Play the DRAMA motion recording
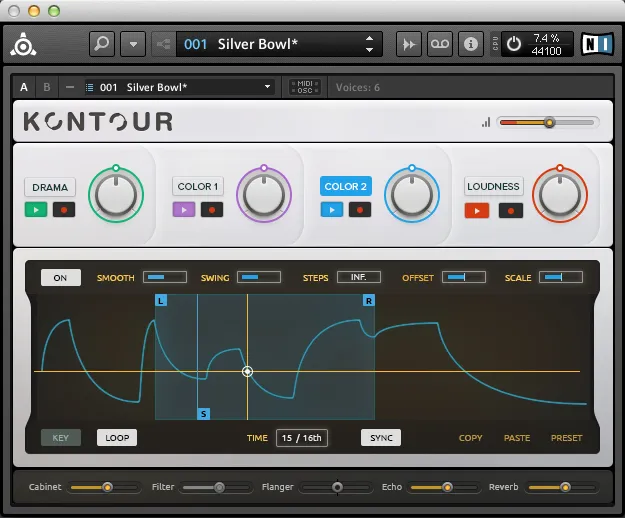The image size is (625, 518). click(36, 210)
